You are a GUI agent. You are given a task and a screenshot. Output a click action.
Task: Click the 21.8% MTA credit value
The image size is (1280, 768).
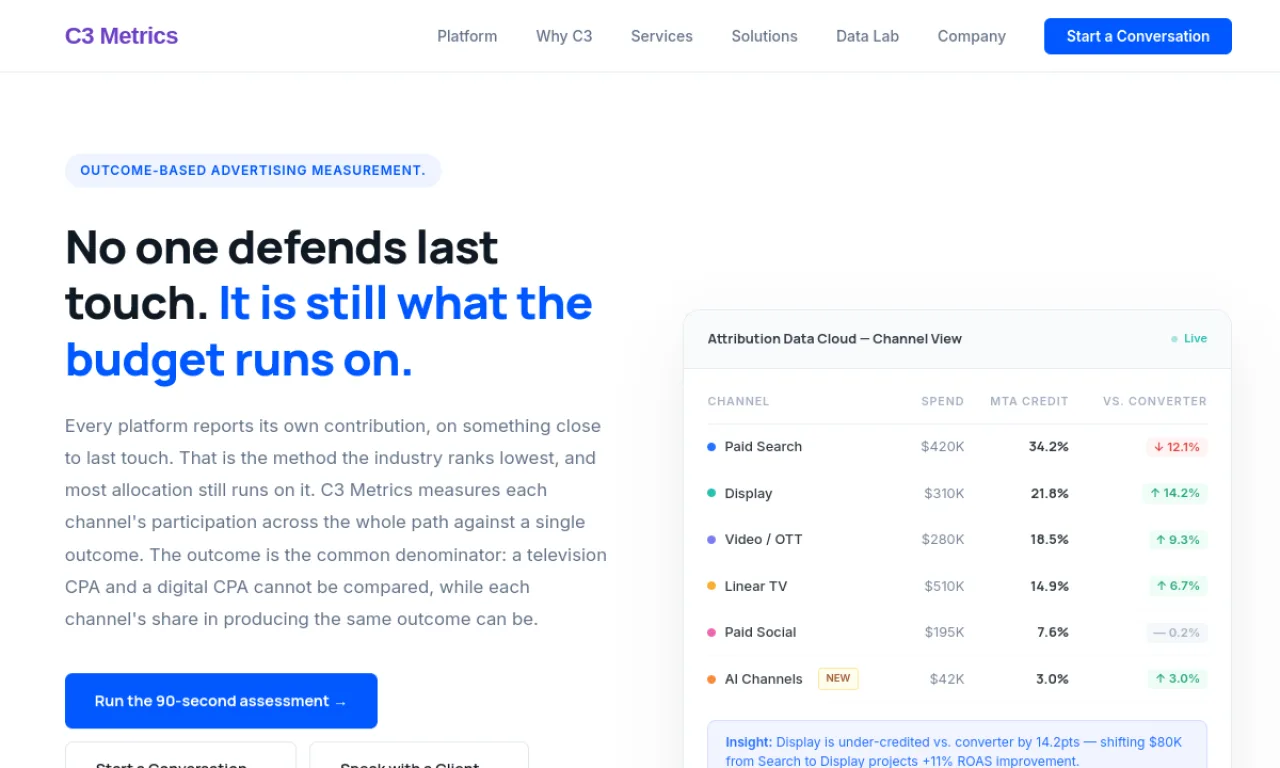(x=1050, y=493)
